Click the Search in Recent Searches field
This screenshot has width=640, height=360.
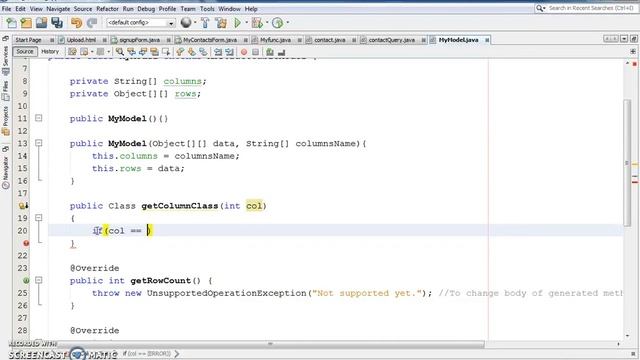(x=586, y=8)
